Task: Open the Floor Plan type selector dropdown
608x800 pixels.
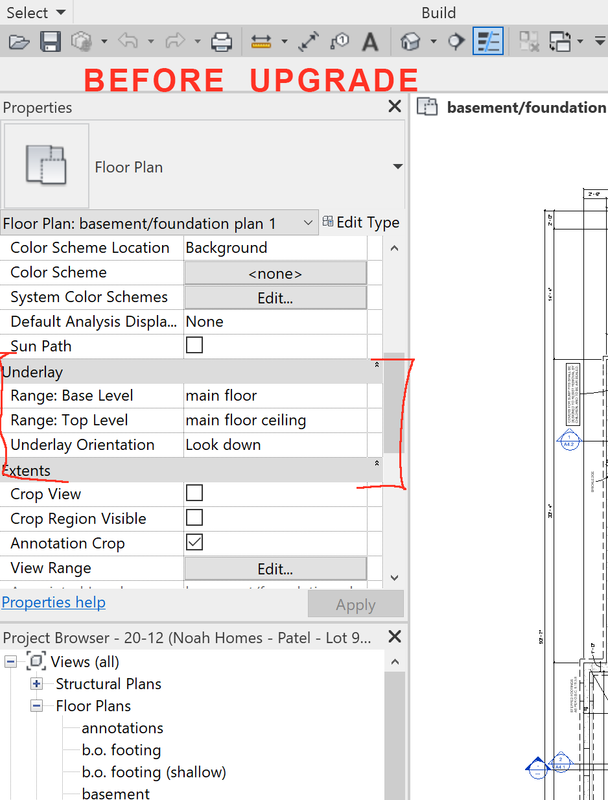Action: click(x=398, y=166)
